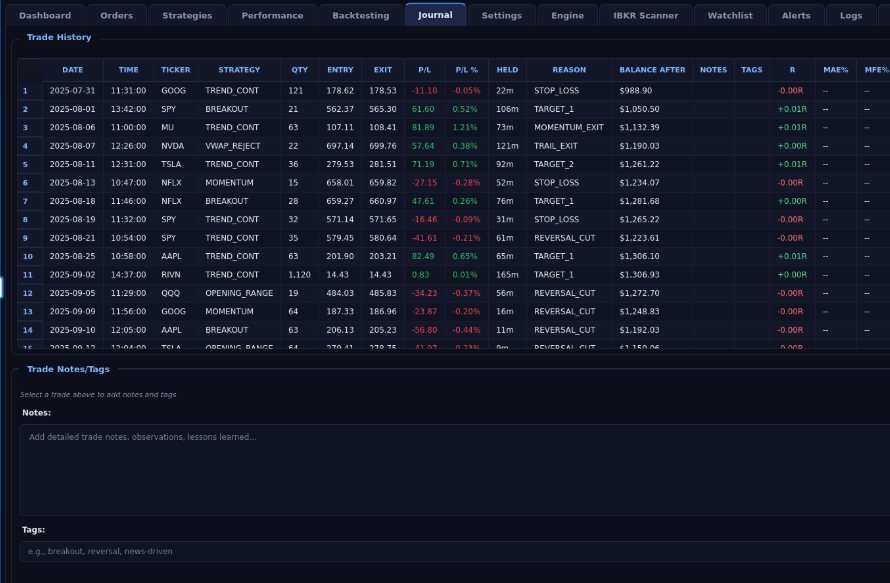Sort by the P/L % column header
This screenshot has height=583, width=890.
pos(467,70)
